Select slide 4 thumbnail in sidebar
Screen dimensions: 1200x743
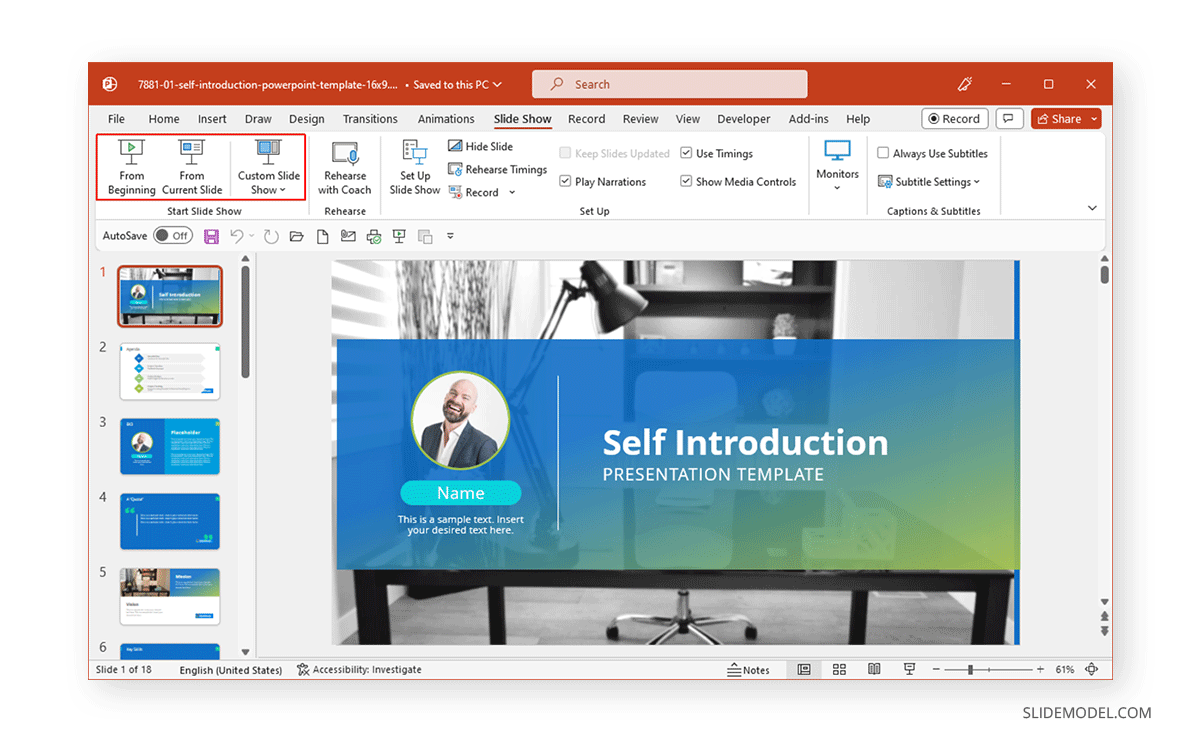(x=170, y=521)
